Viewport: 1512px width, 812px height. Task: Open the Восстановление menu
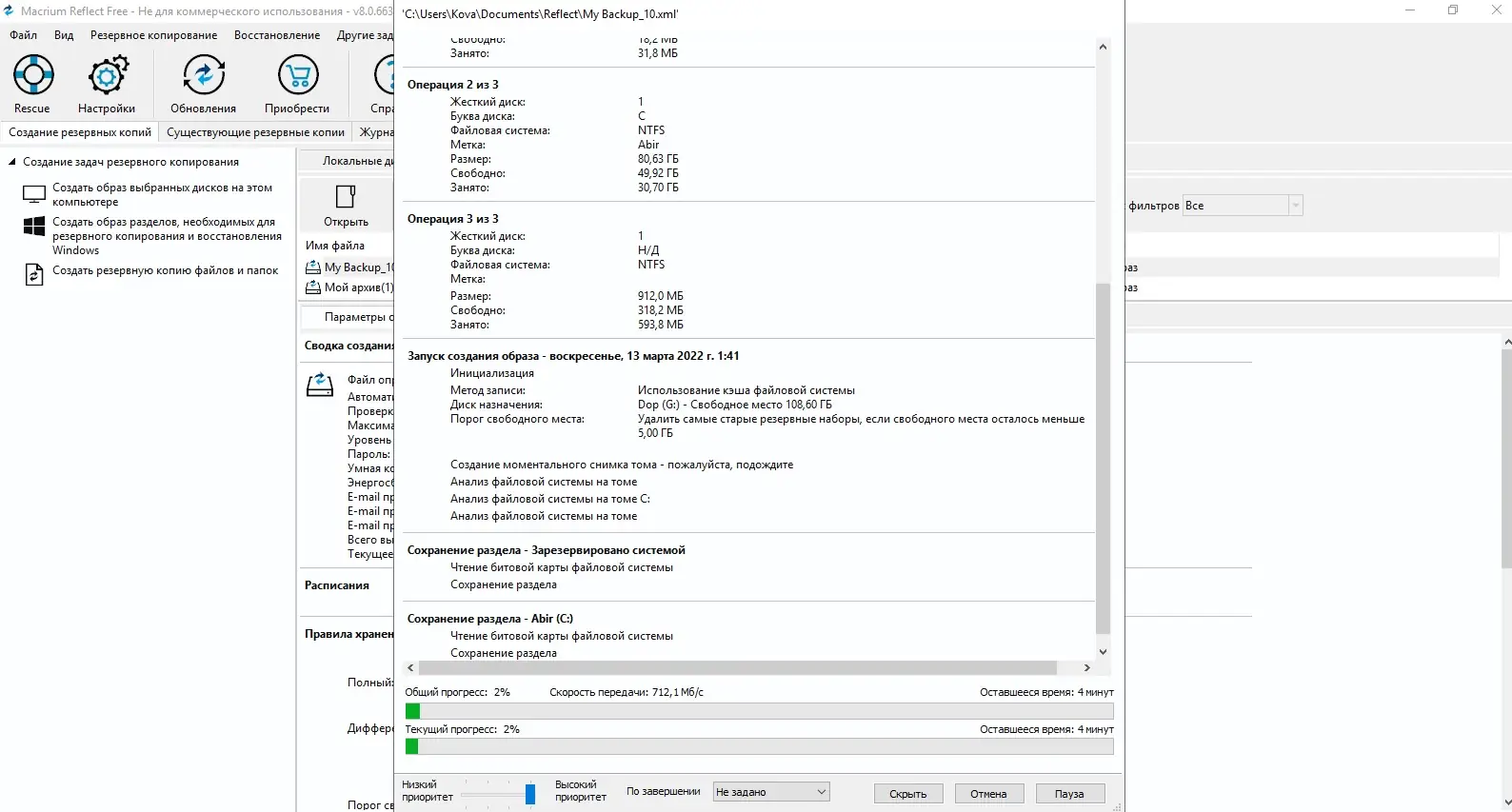click(277, 35)
